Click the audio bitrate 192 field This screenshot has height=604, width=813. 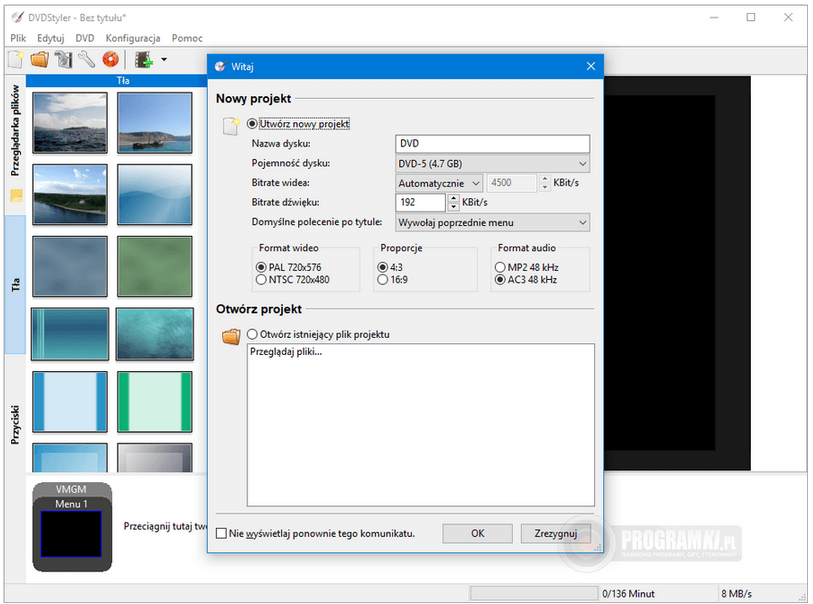[x=421, y=202]
